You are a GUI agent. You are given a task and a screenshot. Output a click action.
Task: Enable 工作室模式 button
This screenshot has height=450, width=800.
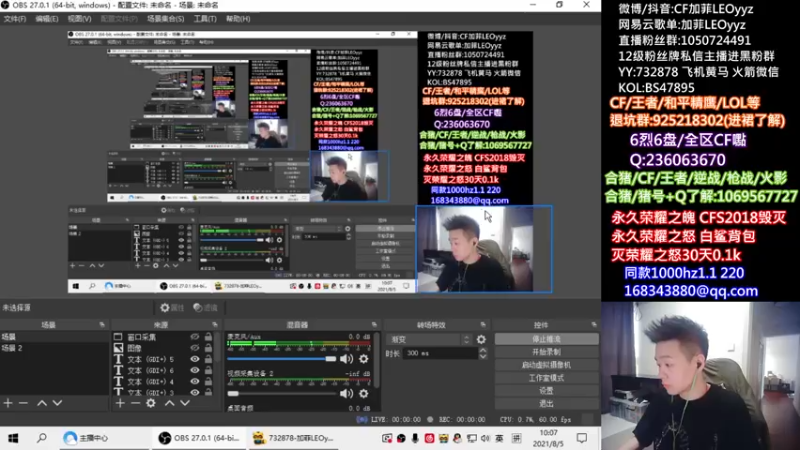click(546, 378)
